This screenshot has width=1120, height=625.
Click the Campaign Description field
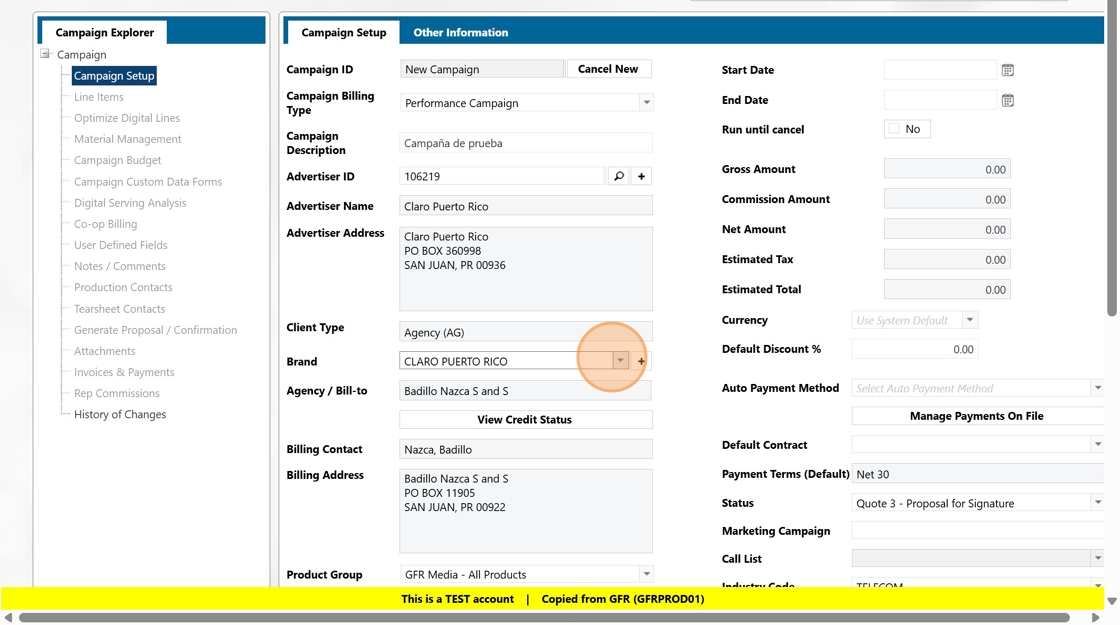(526, 143)
